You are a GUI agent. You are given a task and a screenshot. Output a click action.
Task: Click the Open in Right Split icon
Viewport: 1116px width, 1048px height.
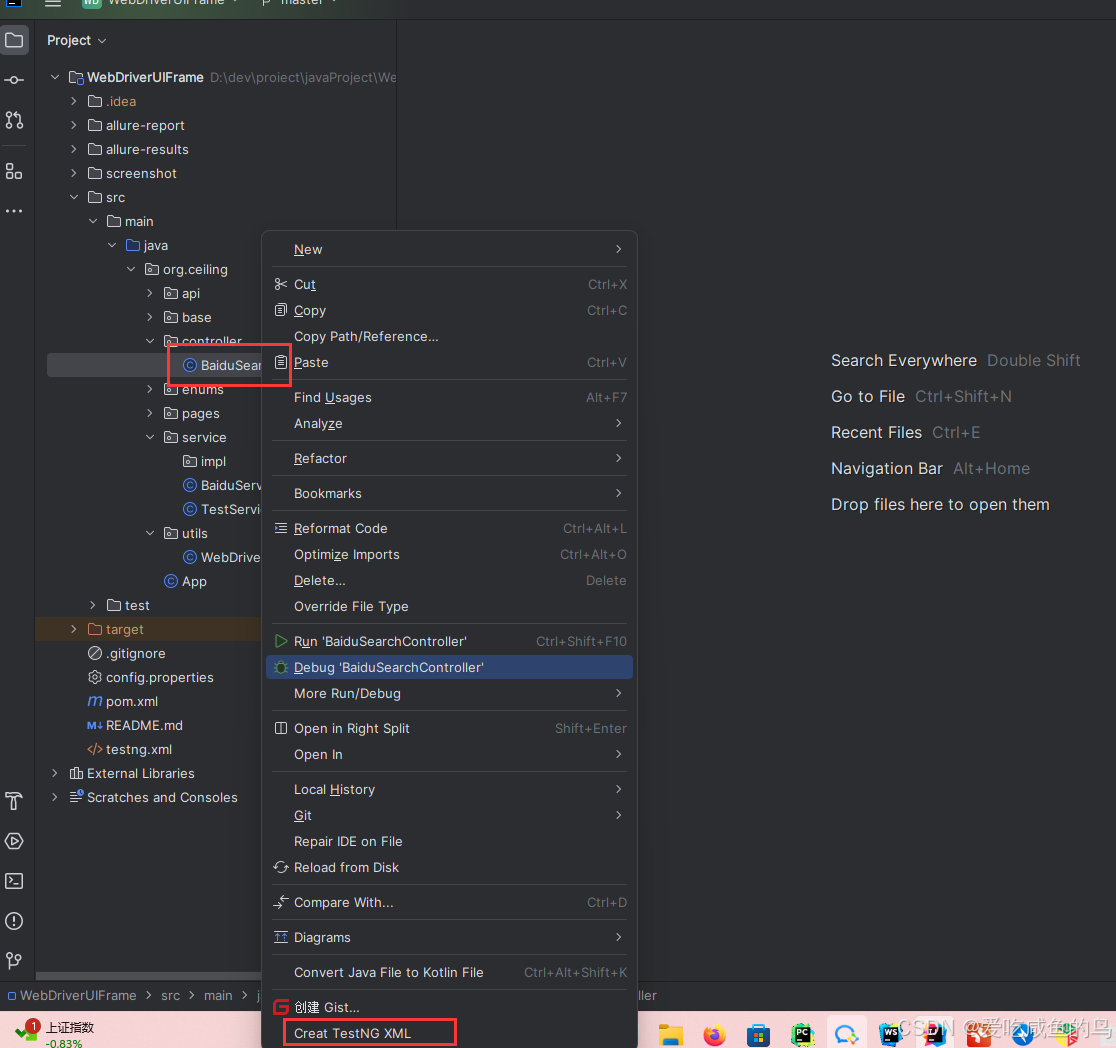tap(281, 728)
